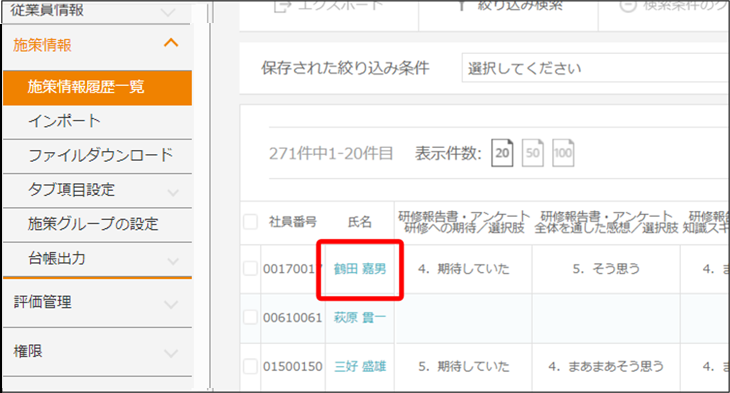Open 施策グループの設定 menu item
The height and width of the screenshot is (393, 730).
pos(97,224)
